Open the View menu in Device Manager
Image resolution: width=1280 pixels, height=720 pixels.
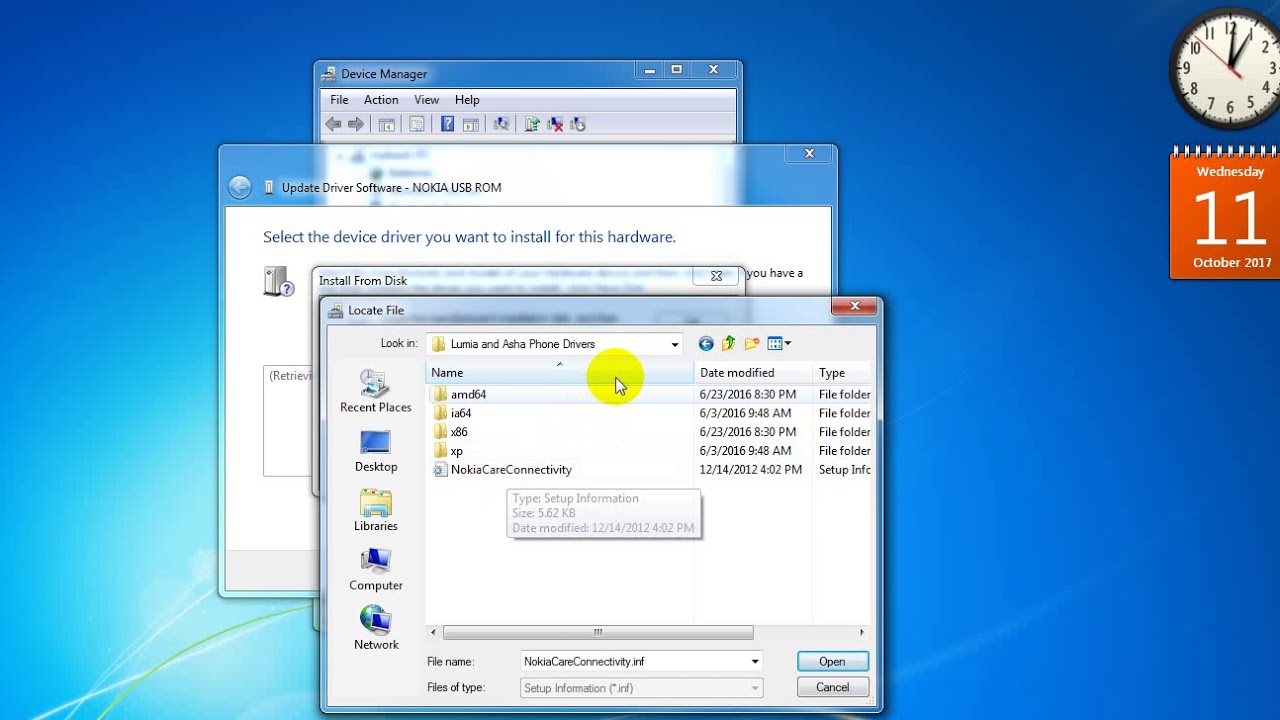427,100
